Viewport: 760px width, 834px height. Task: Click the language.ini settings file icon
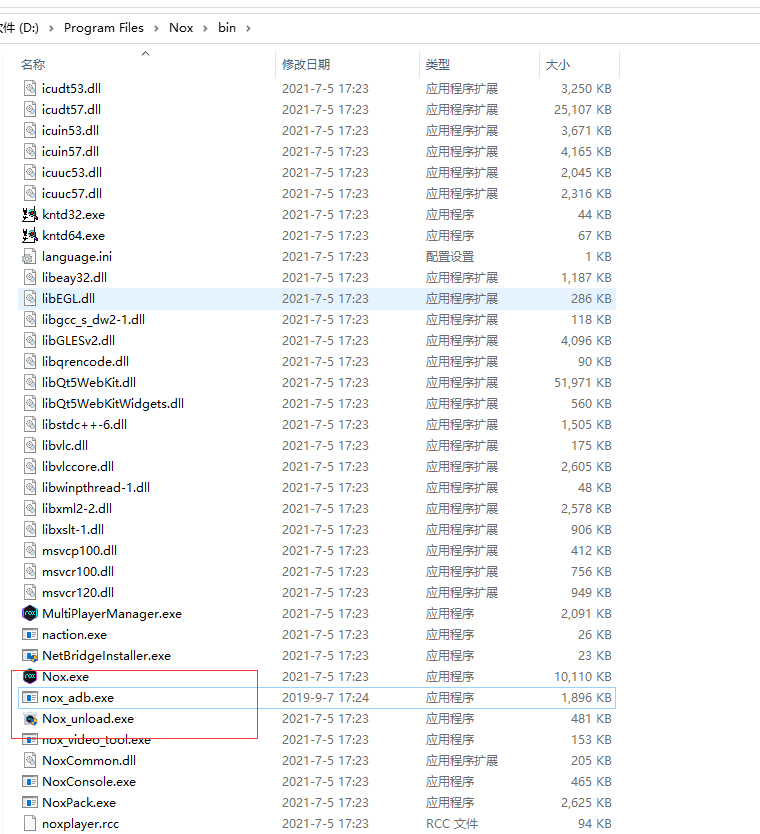29,256
